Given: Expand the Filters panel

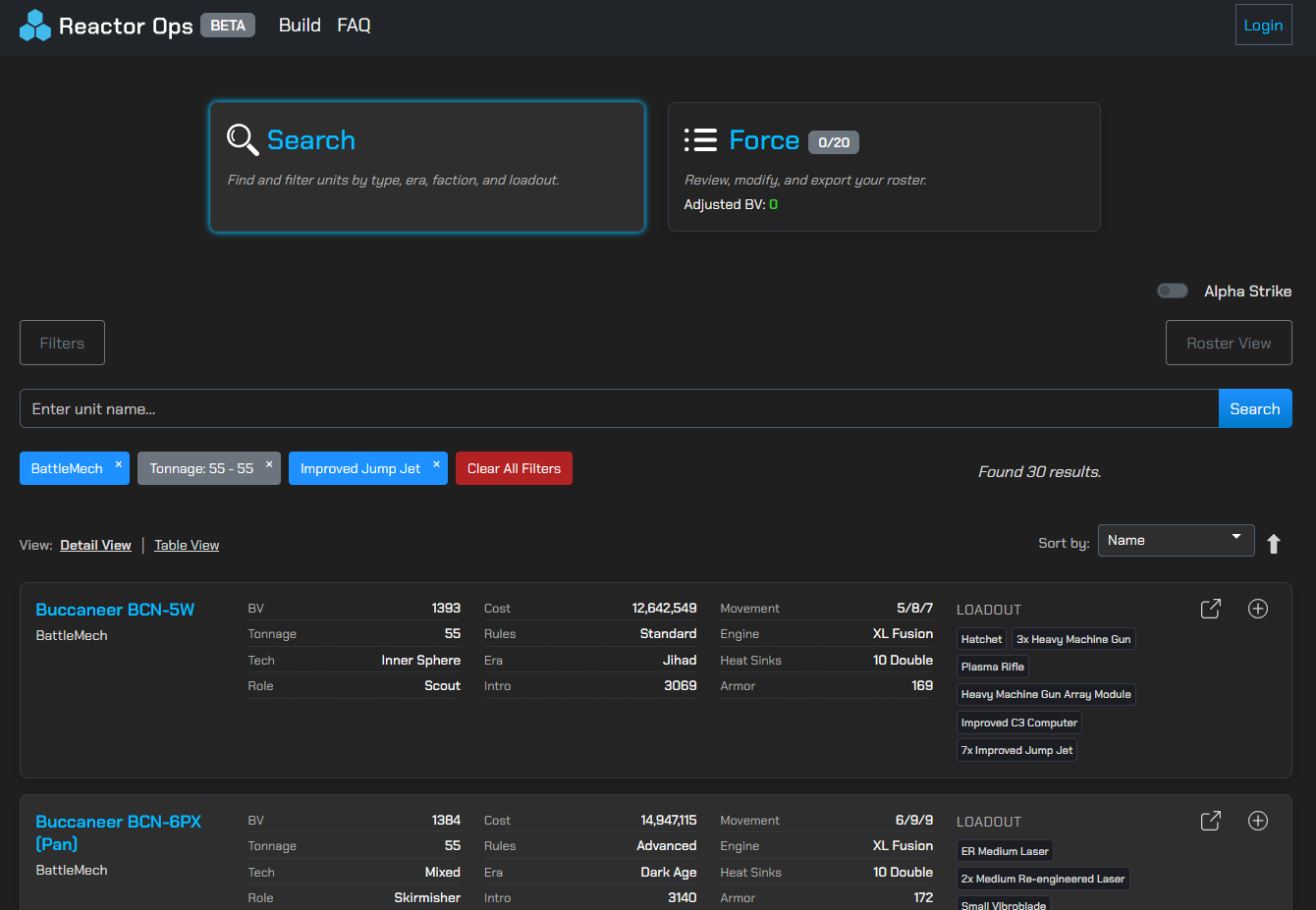Looking at the screenshot, I should click(62, 343).
